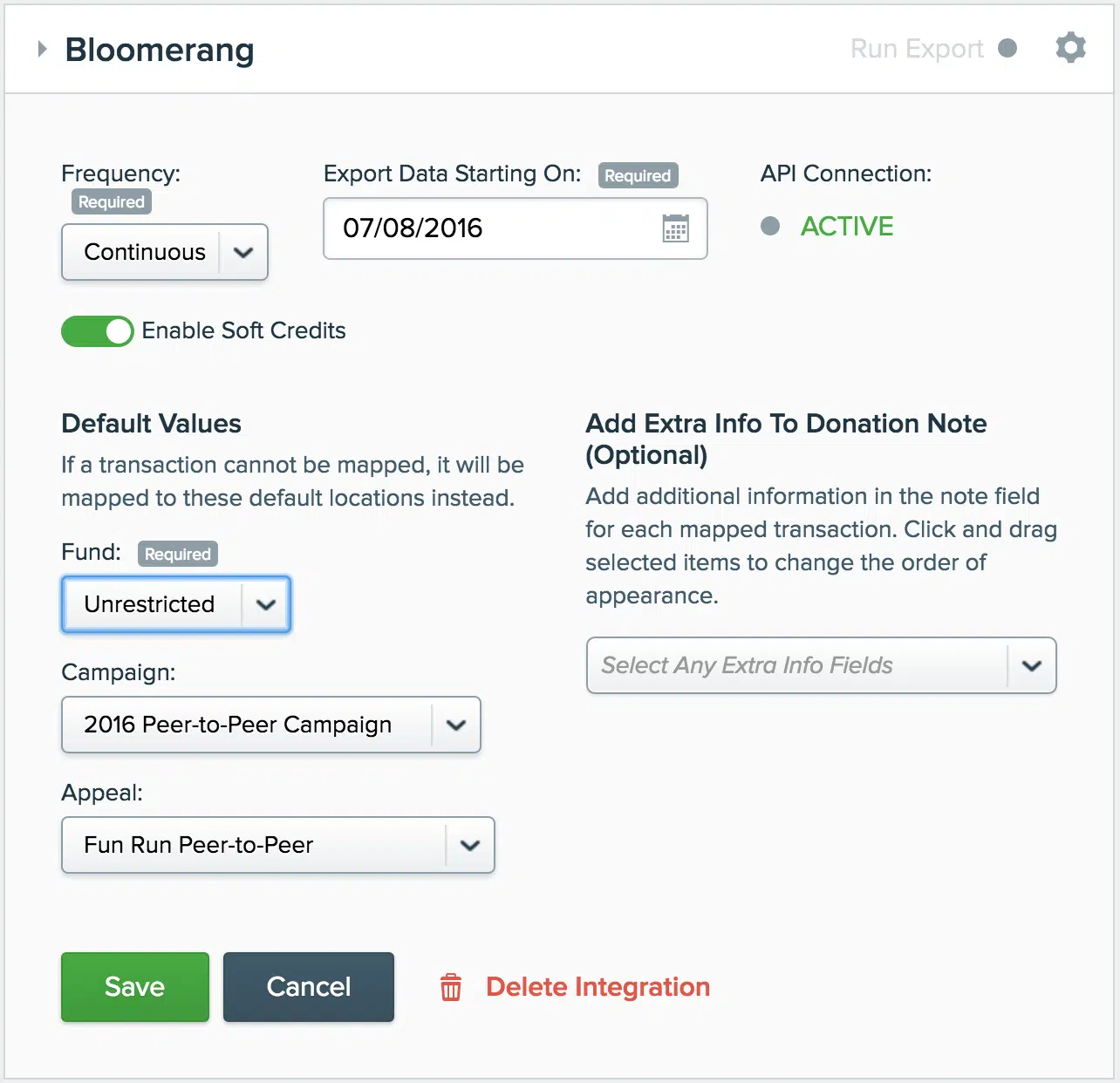Click the Run Export link

917,49
